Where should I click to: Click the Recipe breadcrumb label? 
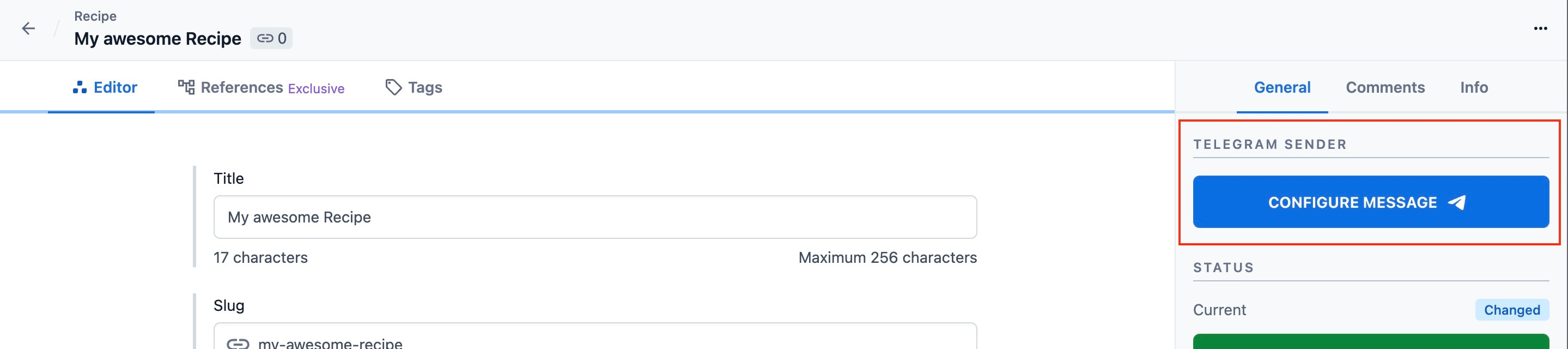(x=95, y=16)
